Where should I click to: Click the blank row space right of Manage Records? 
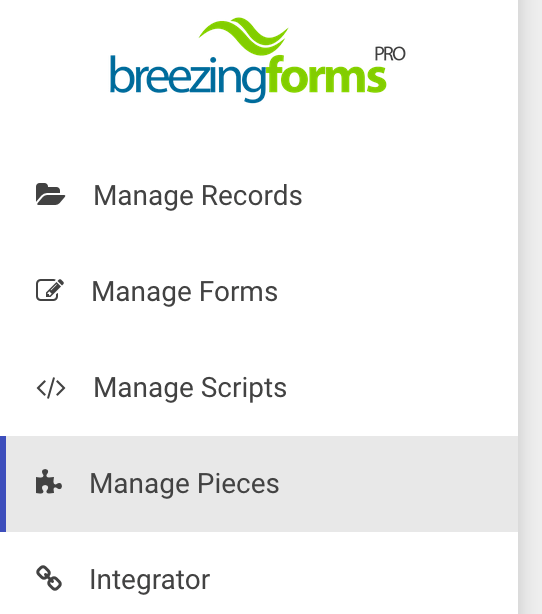tap(409, 195)
